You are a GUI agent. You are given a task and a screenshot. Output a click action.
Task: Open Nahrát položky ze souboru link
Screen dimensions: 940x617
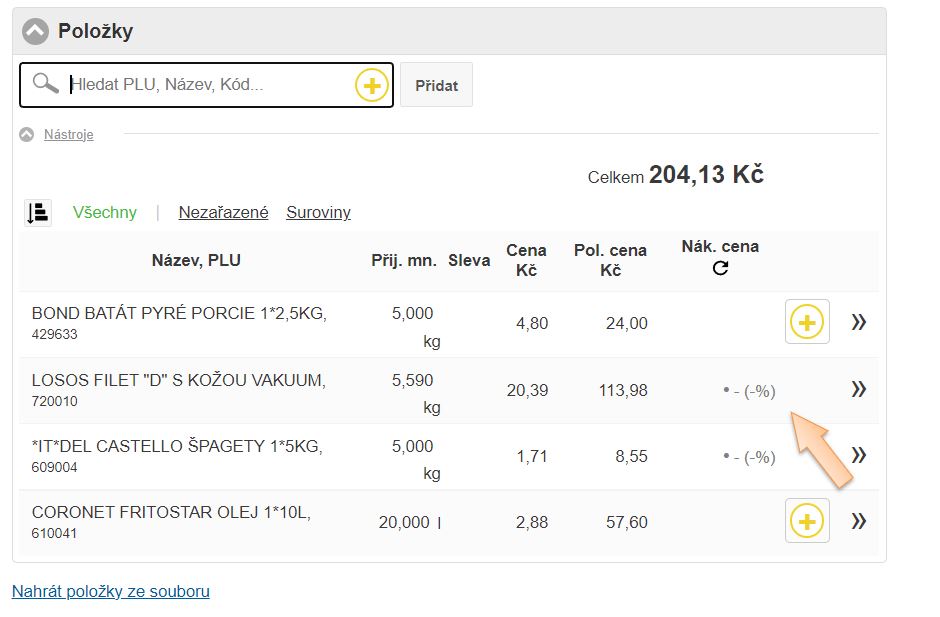point(111,591)
